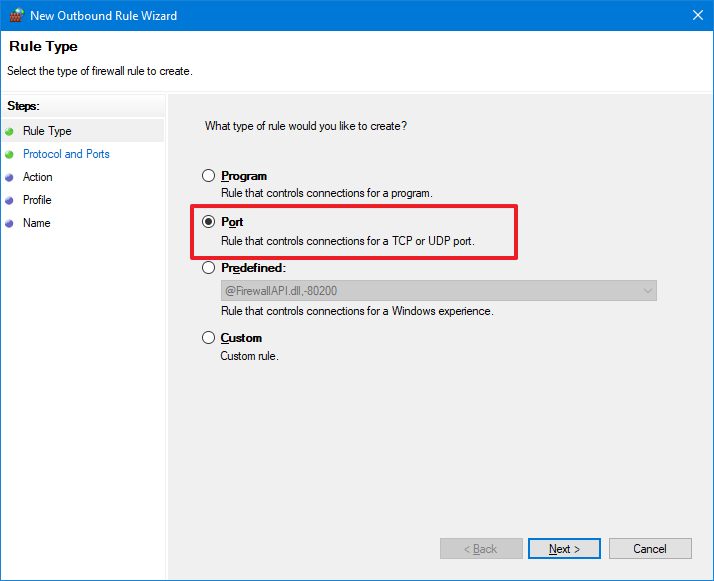Click the green bullet beside Rule Type

(x=10, y=131)
